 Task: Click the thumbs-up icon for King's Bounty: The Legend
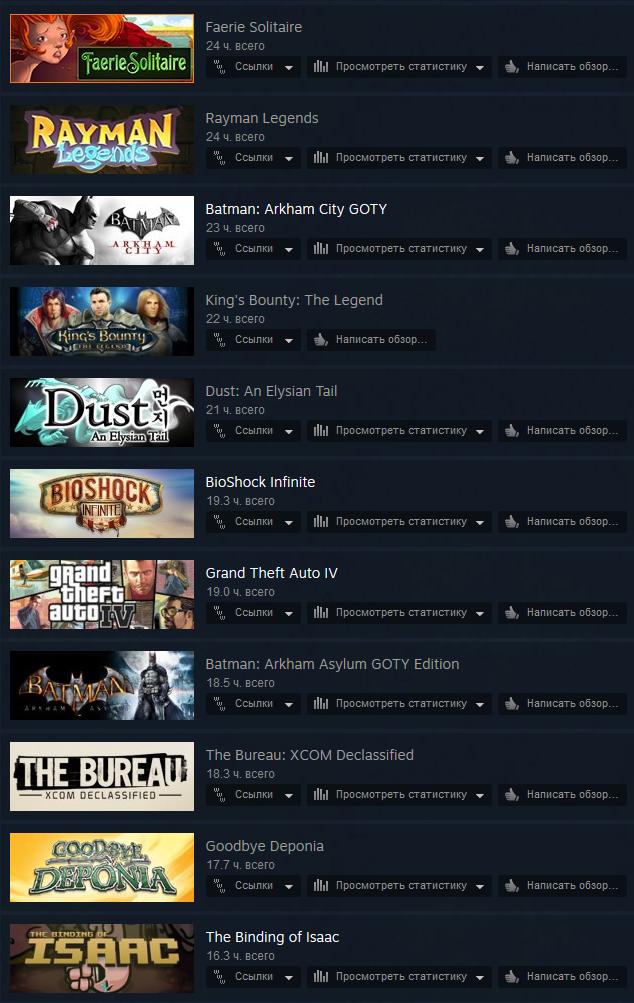point(321,340)
